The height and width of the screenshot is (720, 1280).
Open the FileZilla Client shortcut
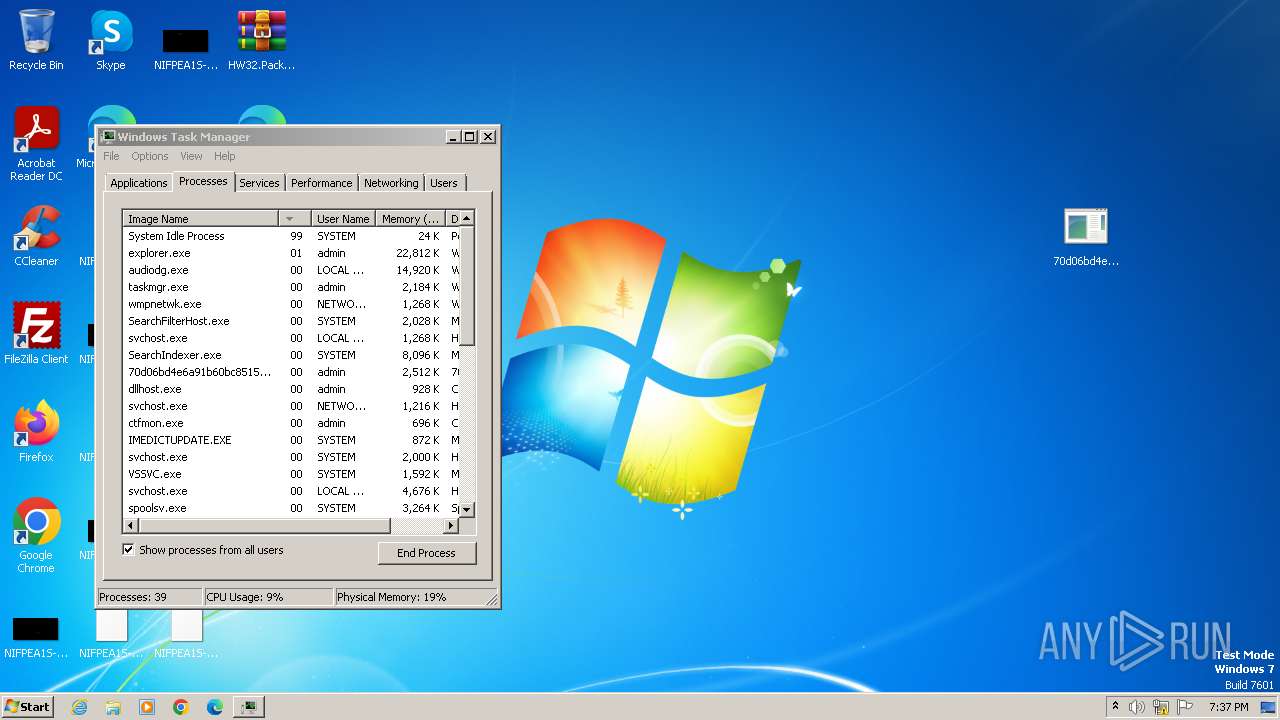tap(36, 334)
